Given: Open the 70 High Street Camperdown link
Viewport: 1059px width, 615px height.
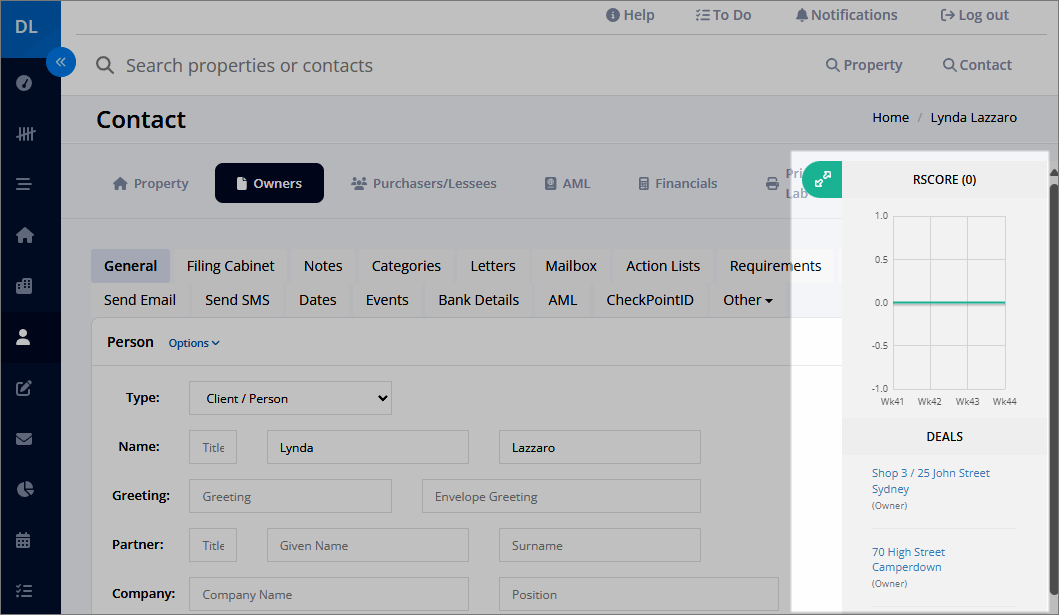Looking at the screenshot, I should [908, 560].
